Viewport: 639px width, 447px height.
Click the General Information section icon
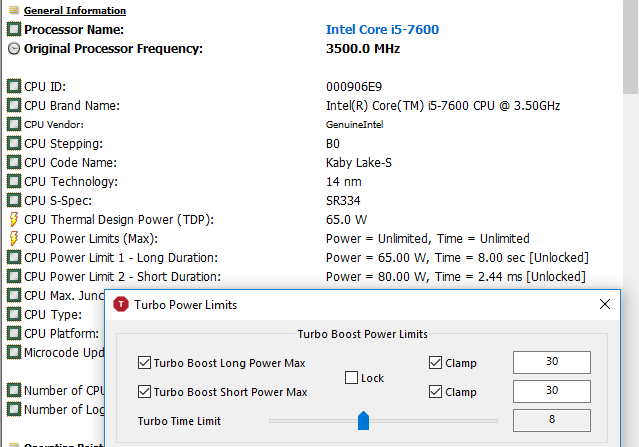point(14,10)
